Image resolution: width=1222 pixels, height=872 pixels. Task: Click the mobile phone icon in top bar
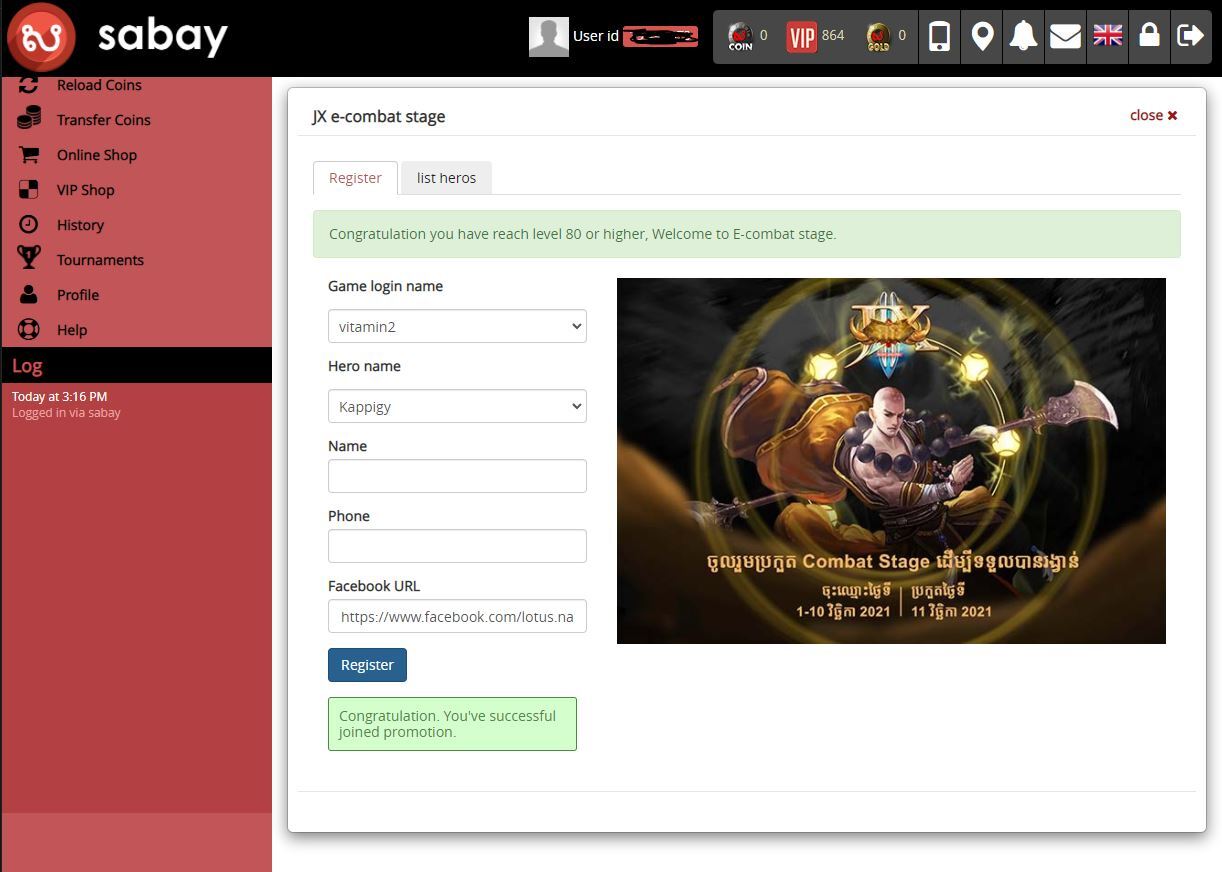click(x=938, y=37)
